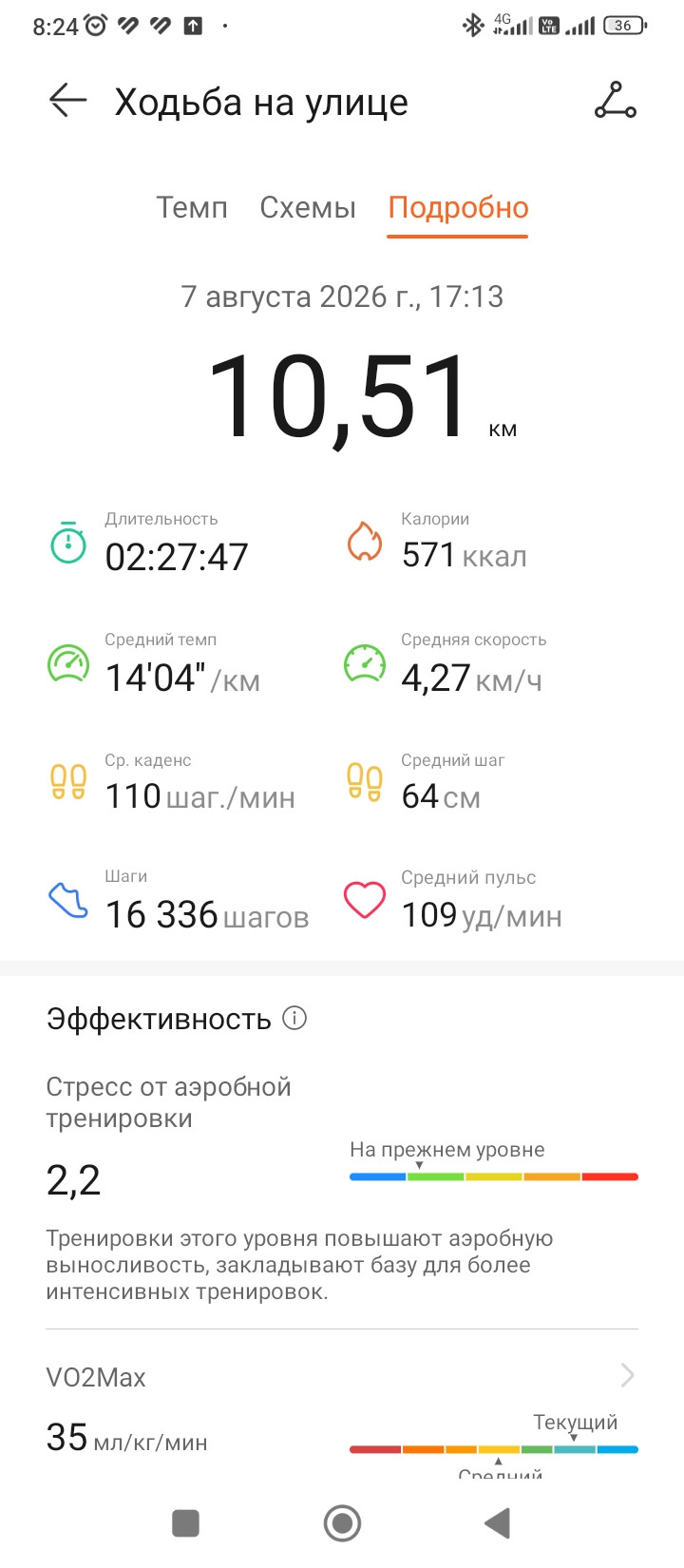Tap Android recent apps square button
The image size is (684, 1568).
pos(185,1523)
